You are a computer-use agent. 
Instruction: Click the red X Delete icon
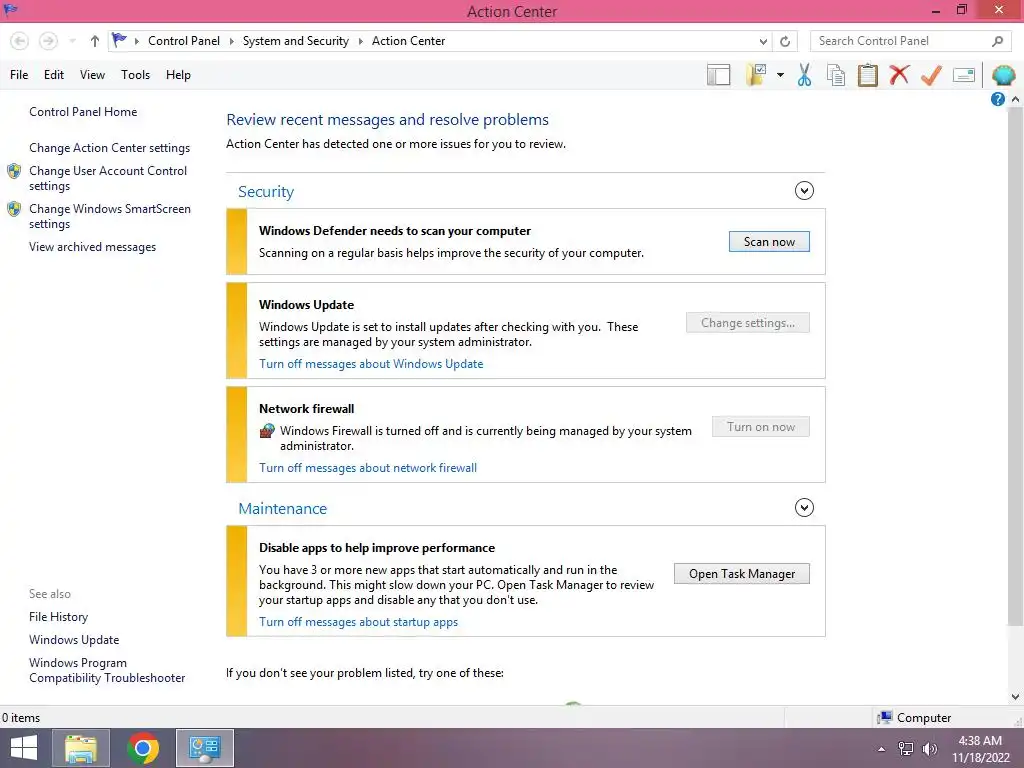click(899, 74)
